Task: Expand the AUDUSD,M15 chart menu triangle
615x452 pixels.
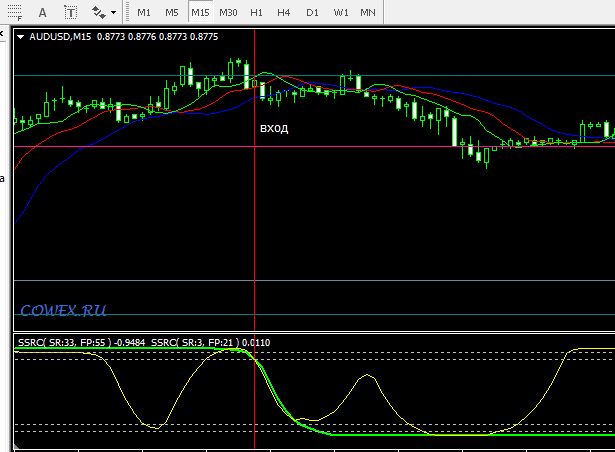Action: [21, 37]
